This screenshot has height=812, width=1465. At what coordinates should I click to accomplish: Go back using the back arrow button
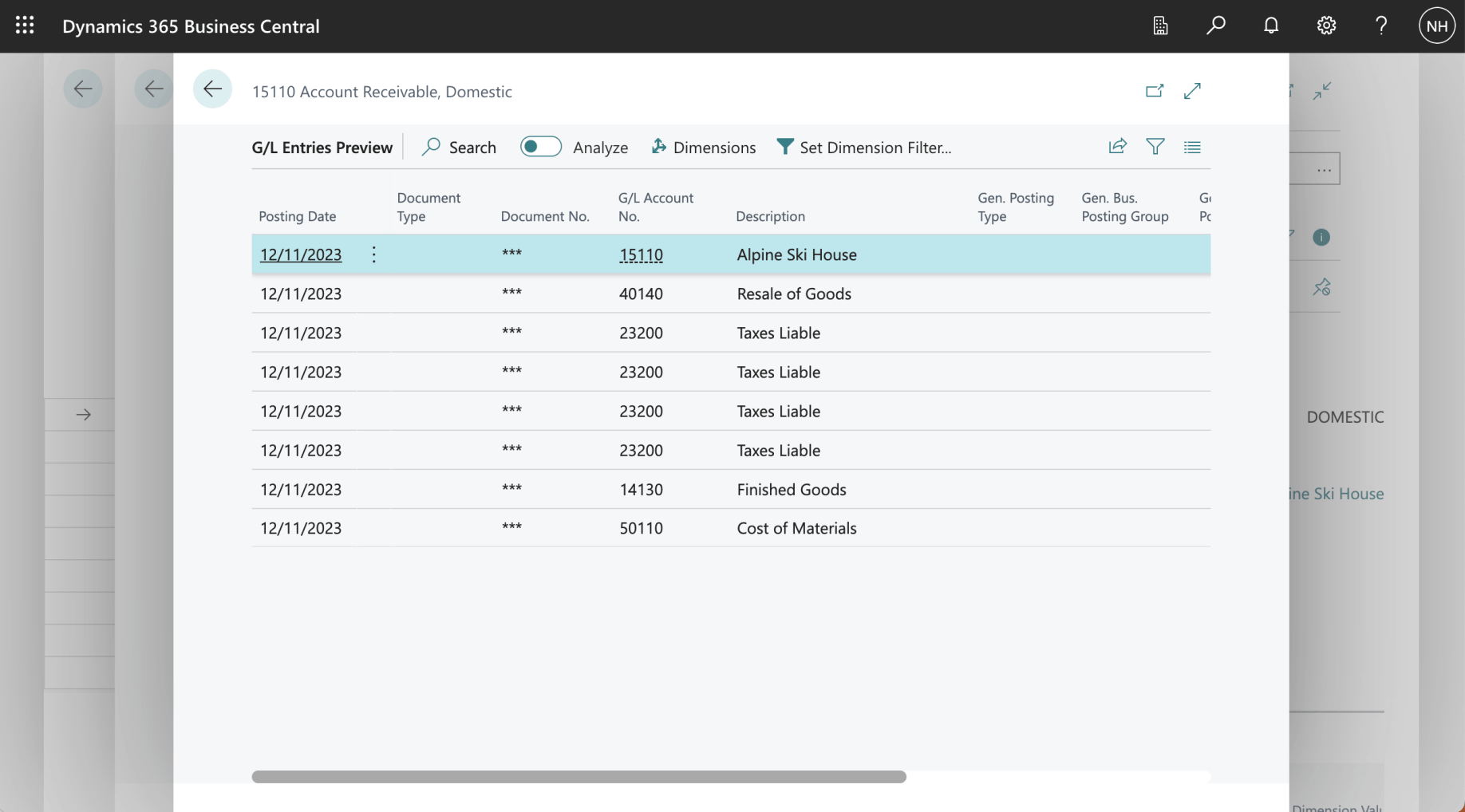[x=212, y=89]
